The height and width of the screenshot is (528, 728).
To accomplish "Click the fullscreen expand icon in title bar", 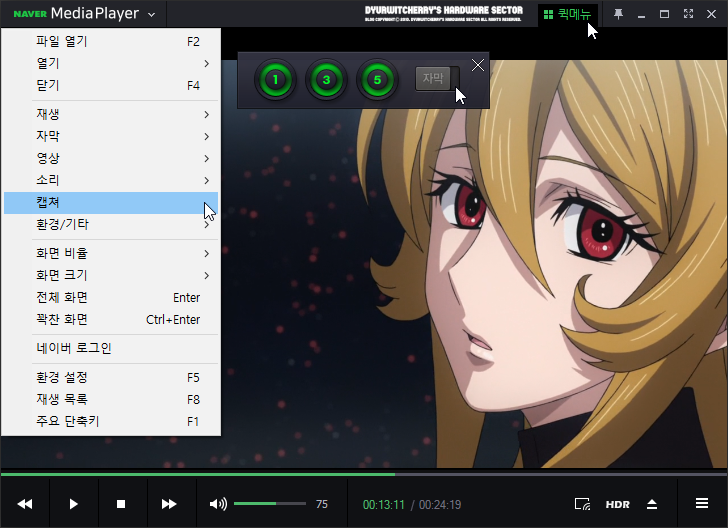I will 688,14.
